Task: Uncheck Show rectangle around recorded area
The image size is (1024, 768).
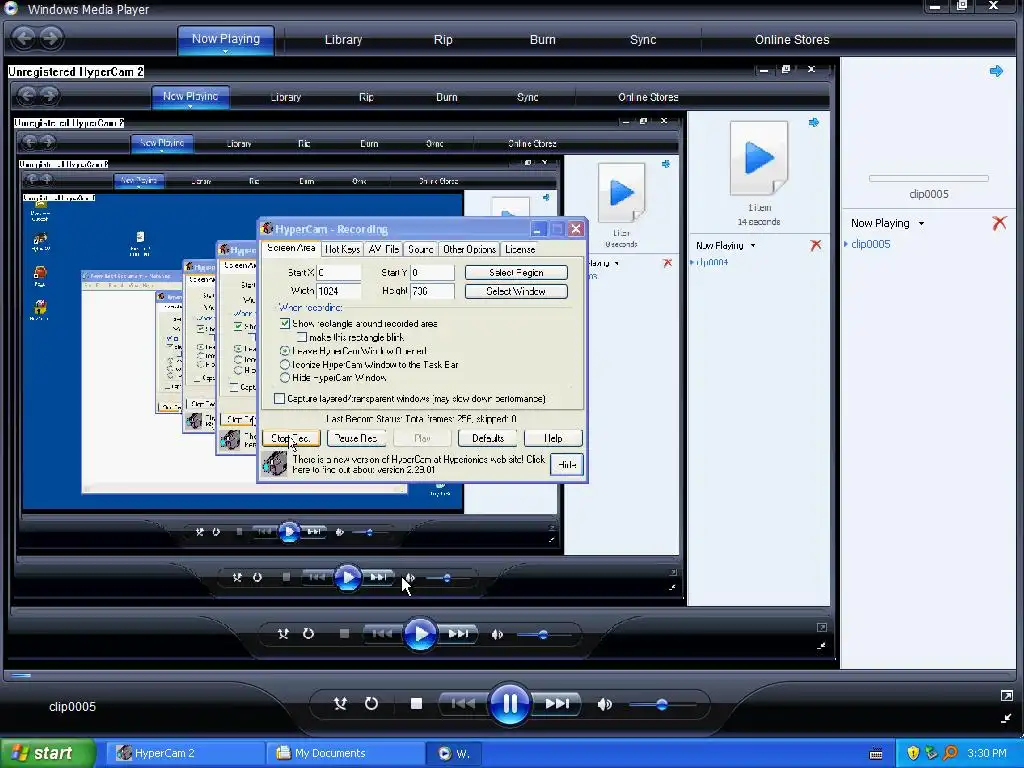Action: coord(285,323)
